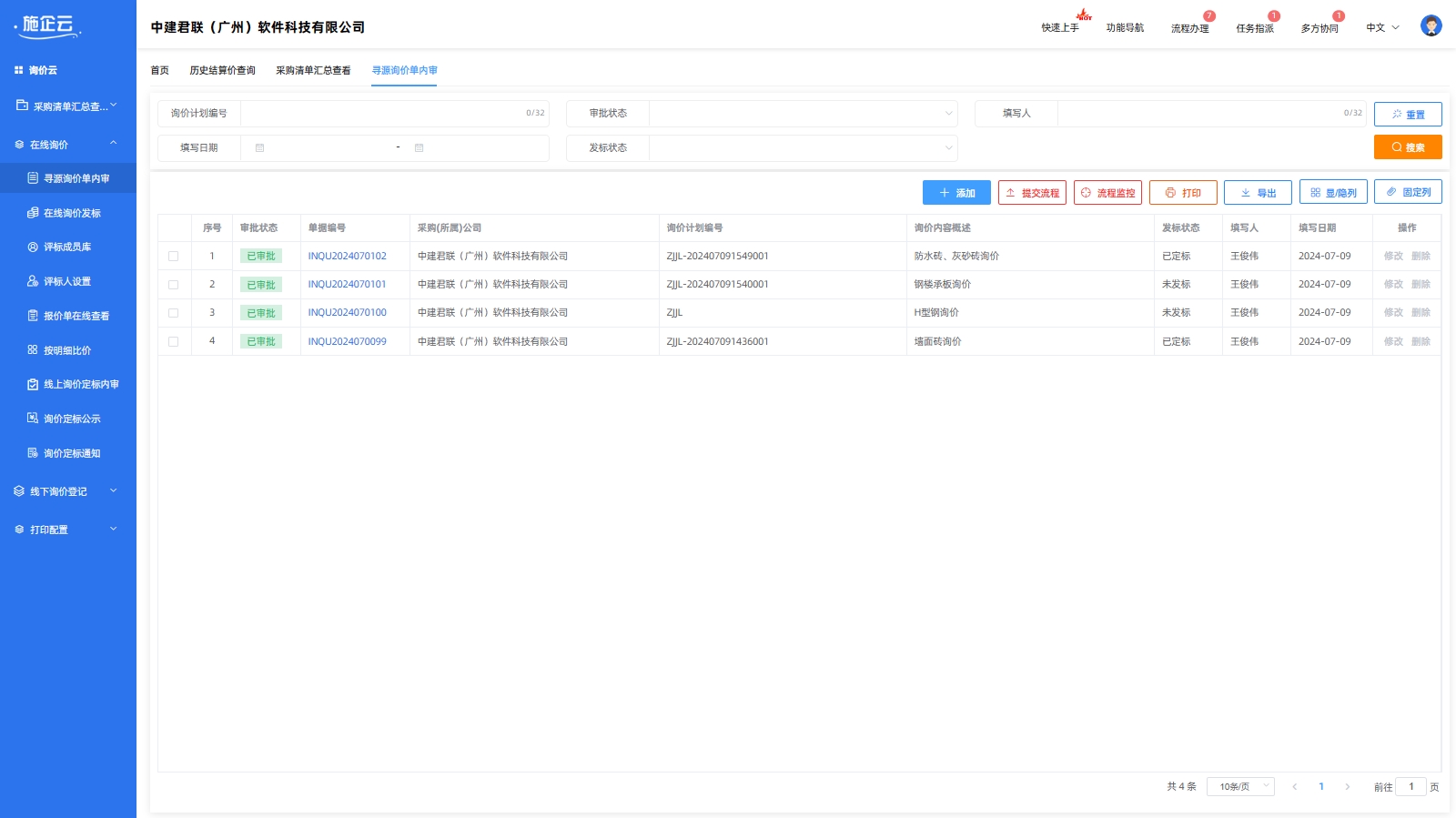Click the 施企云 logo in sidebar
Screen dimensions: 1456x818
pyautogui.click(x=48, y=26)
